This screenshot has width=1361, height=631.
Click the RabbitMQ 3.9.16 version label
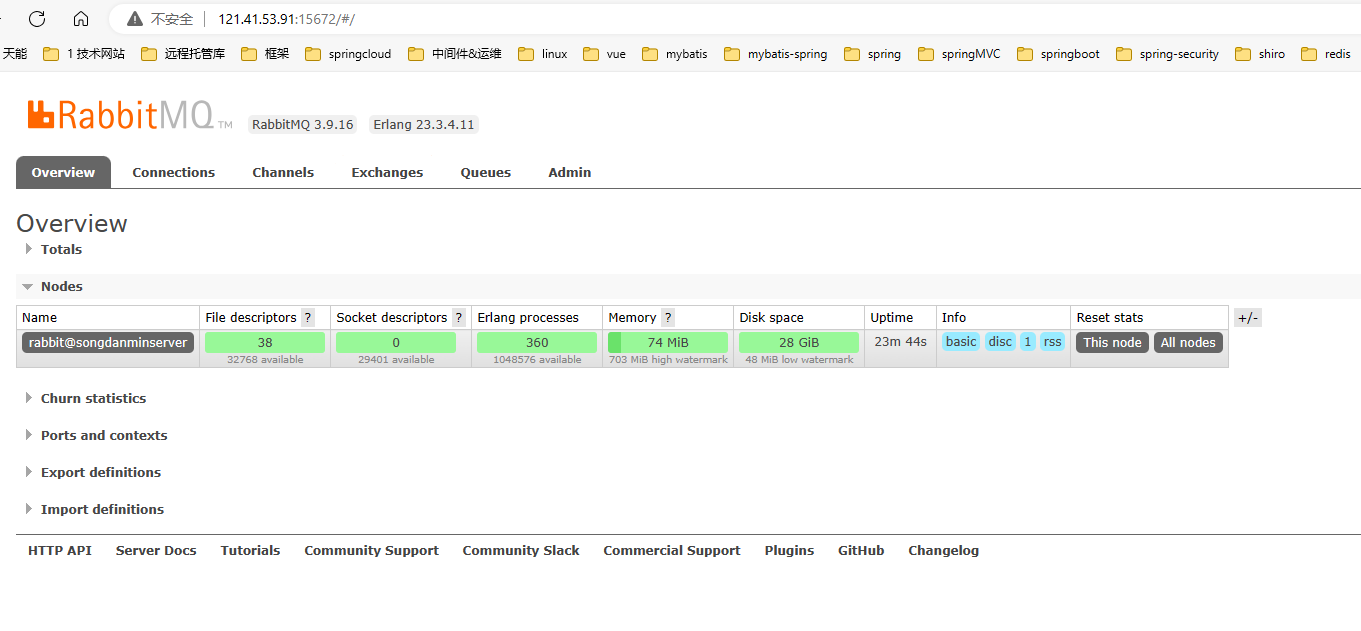[303, 125]
